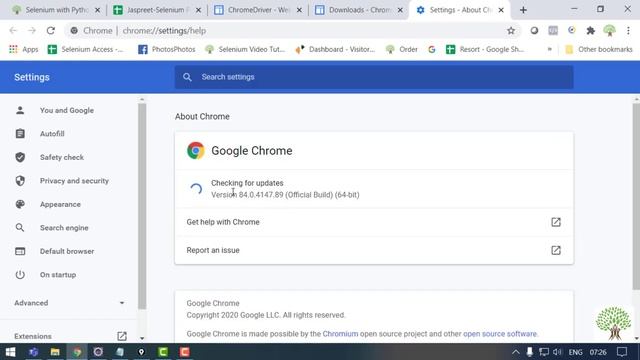This screenshot has height=360, width=640.
Task: Open the Order bookmark
Action: [x=402, y=49]
